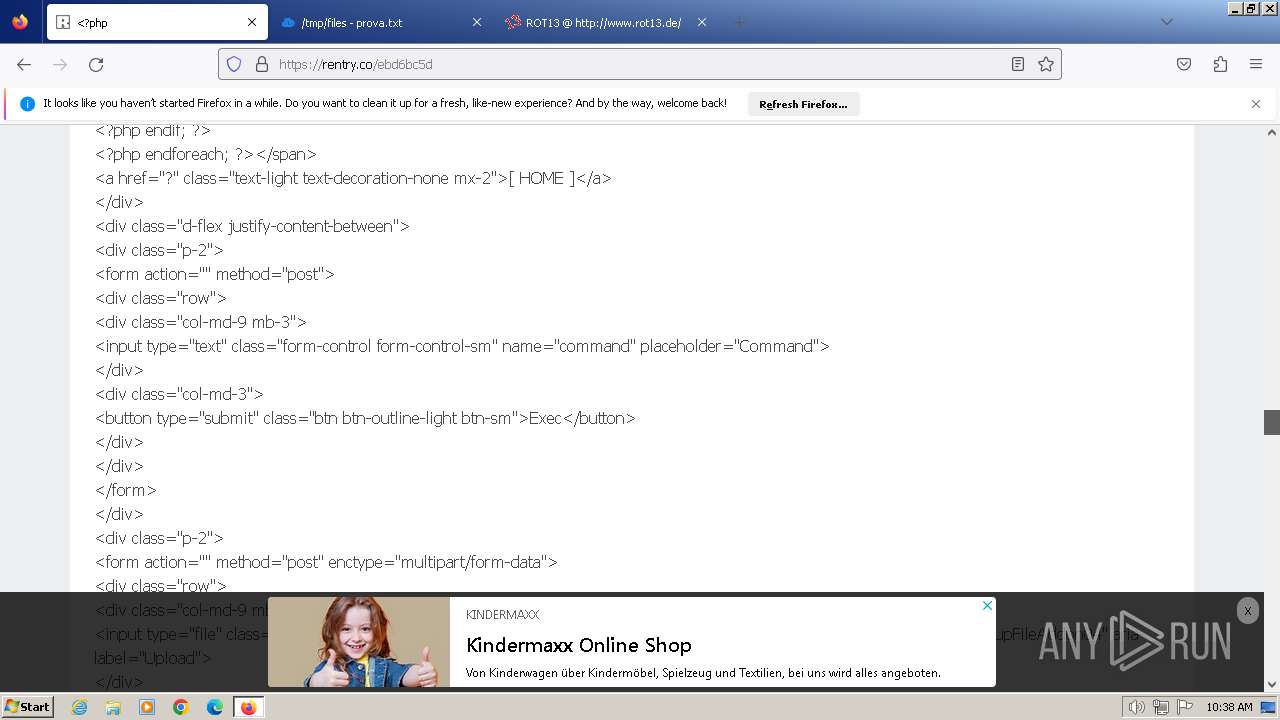The height and width of the screenshot is (720, 1280).
Task: Launch Chrome from taskbar
Action: pos(181,707)
